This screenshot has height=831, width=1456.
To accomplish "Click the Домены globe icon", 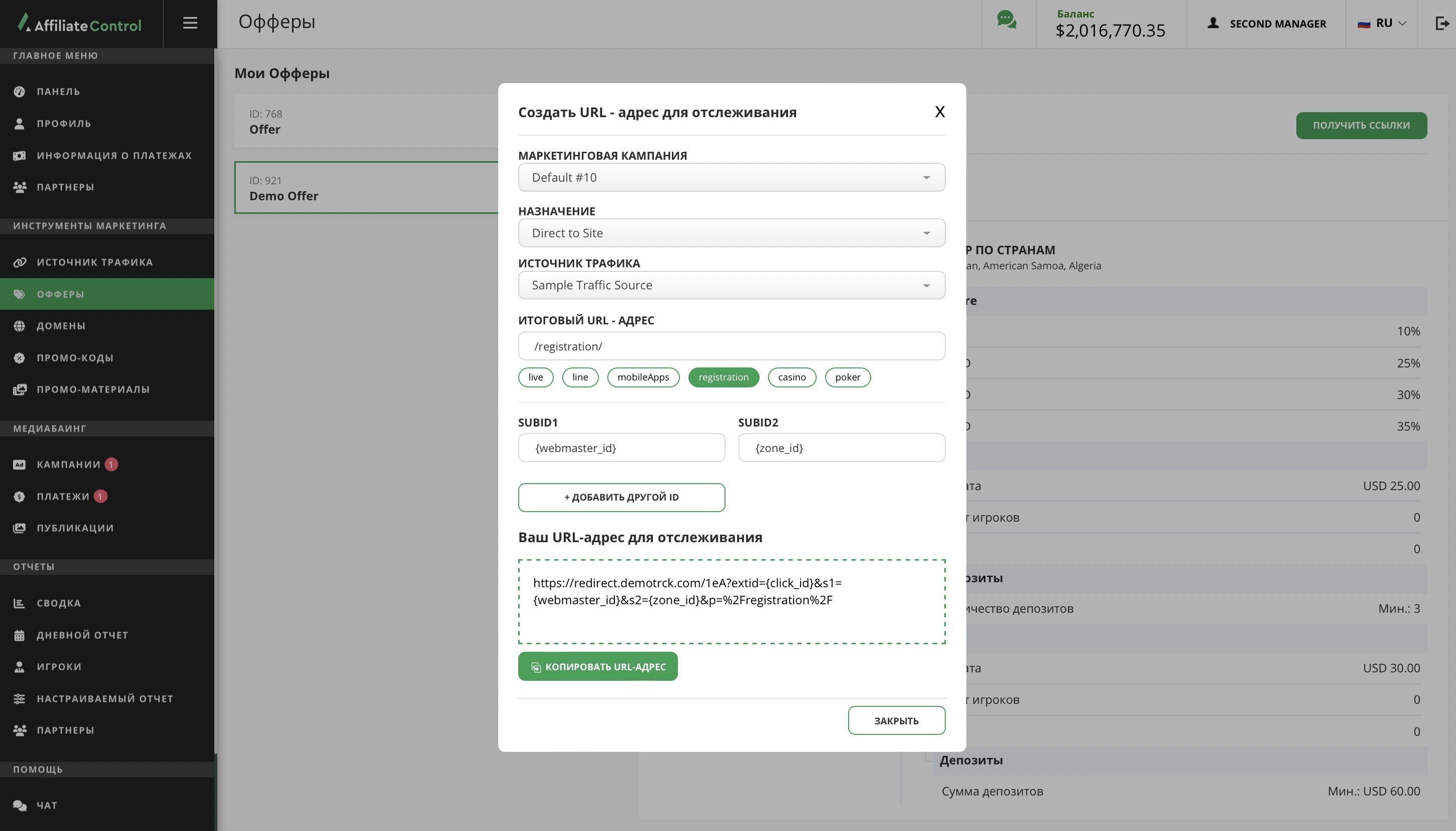I will 20,326.
